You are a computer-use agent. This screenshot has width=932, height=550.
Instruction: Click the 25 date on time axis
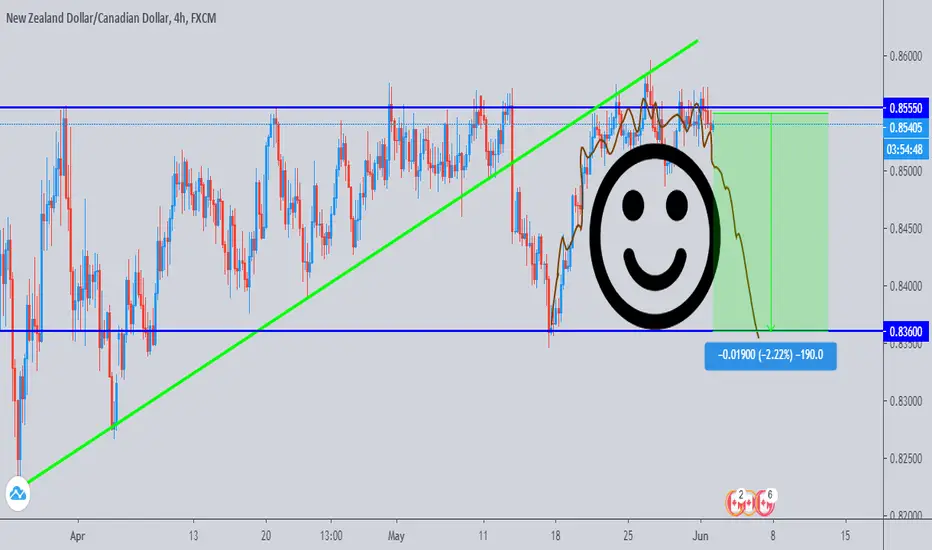(628, 536)
